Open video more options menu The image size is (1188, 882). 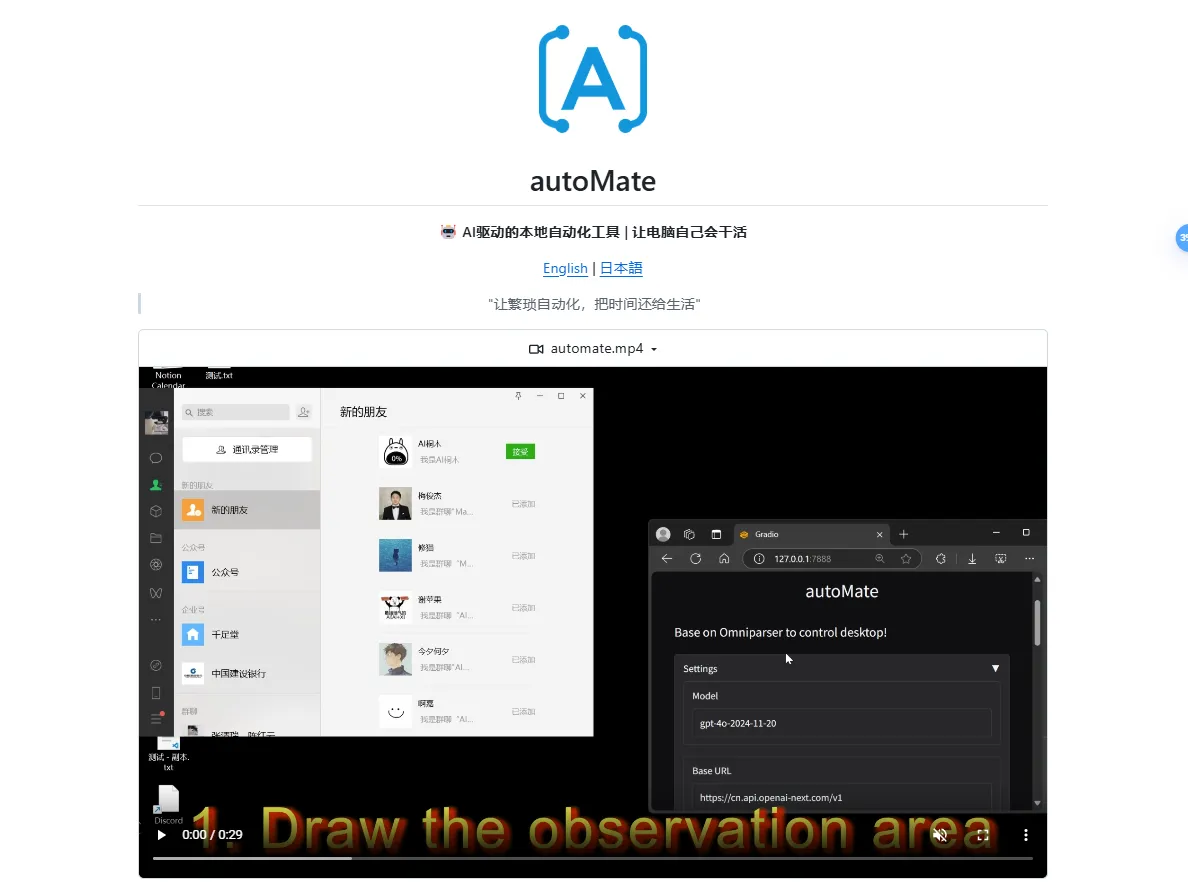click(1026, 835)
